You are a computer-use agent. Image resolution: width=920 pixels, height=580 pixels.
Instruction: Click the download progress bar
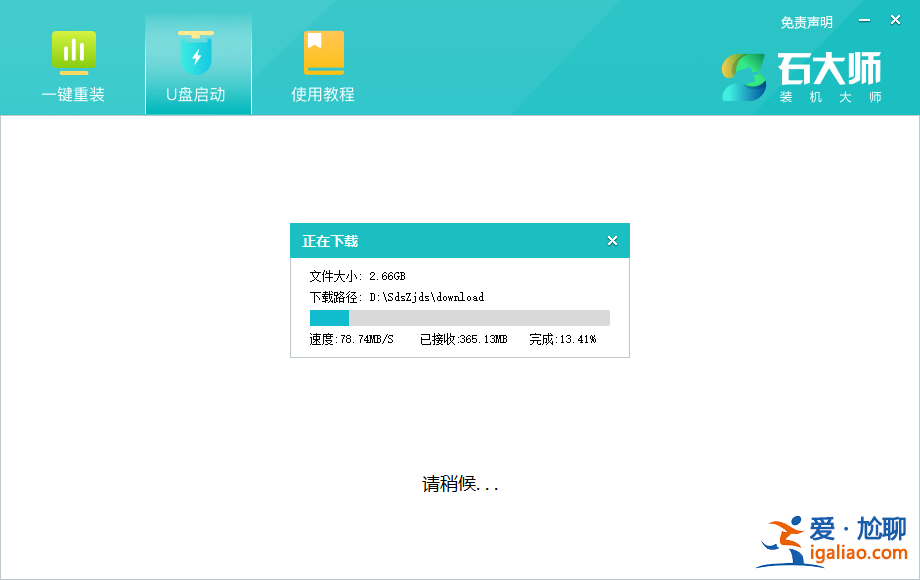pos(459,317)
